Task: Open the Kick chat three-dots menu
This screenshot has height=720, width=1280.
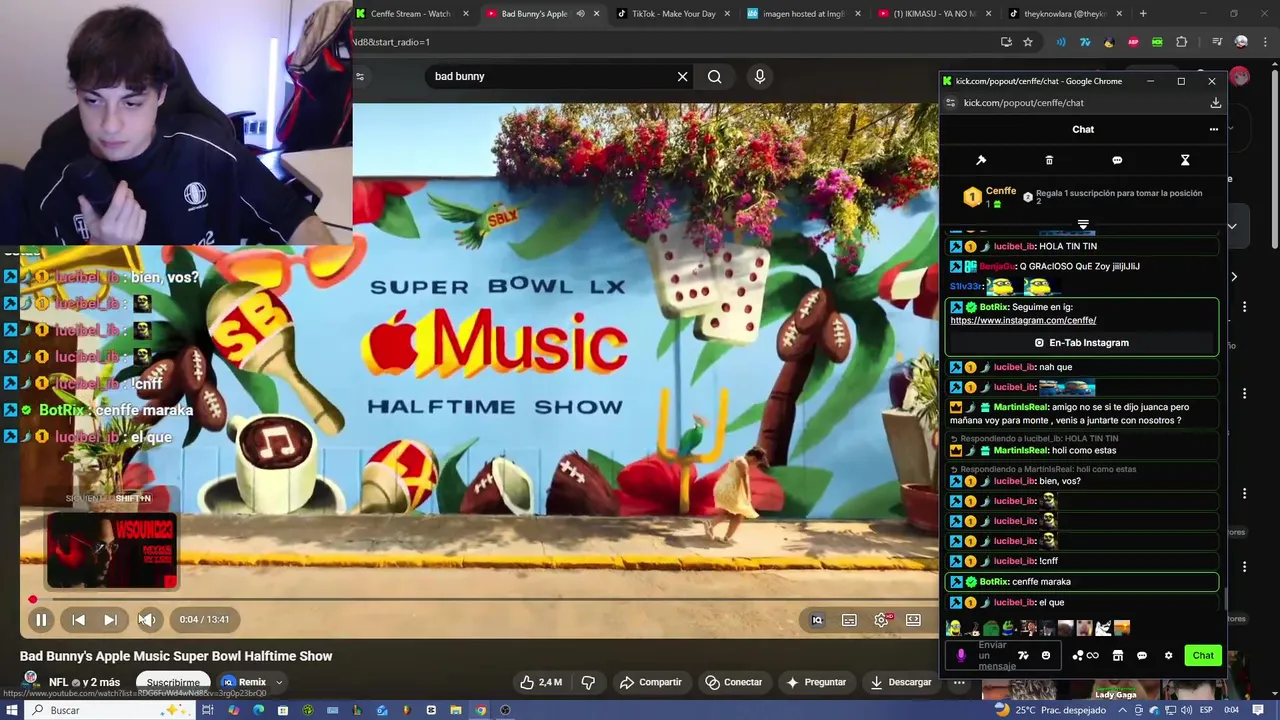Action: (x=1214, y=129)
